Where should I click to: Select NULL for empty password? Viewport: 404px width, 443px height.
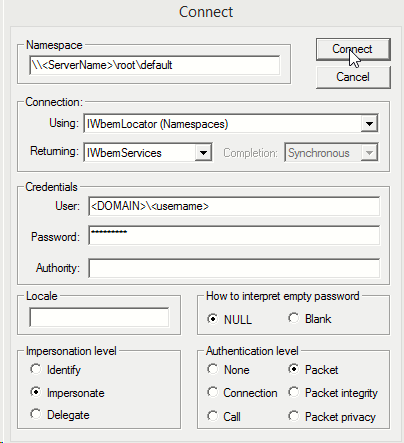pos(229,319)
